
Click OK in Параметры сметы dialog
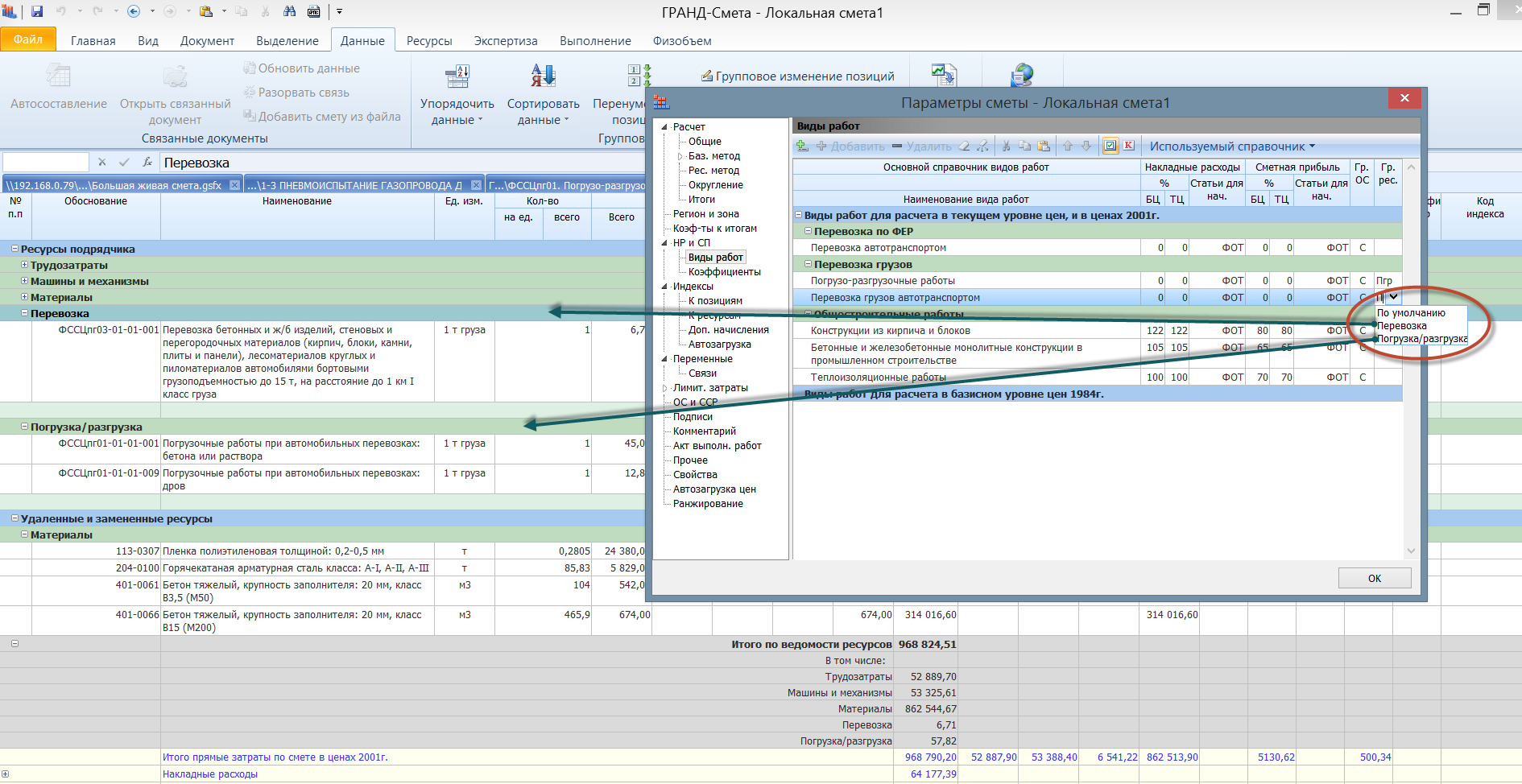click(1375, 578)
